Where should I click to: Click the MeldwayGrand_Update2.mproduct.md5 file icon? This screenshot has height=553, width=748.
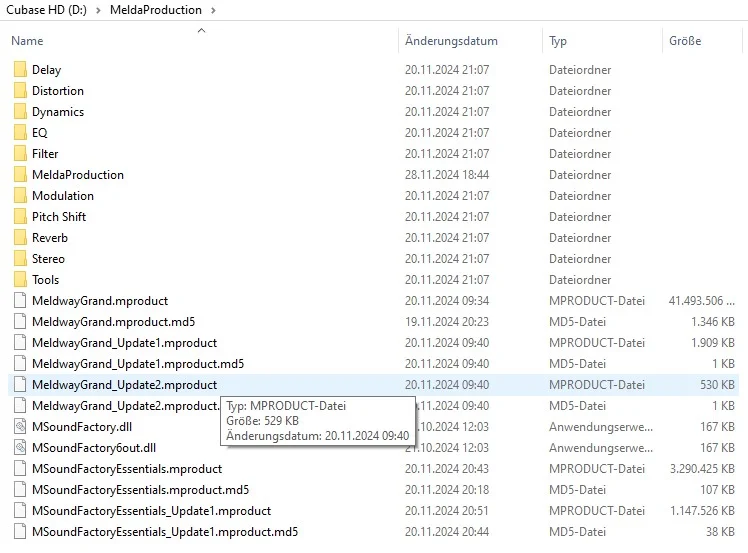tap(20, 406)
